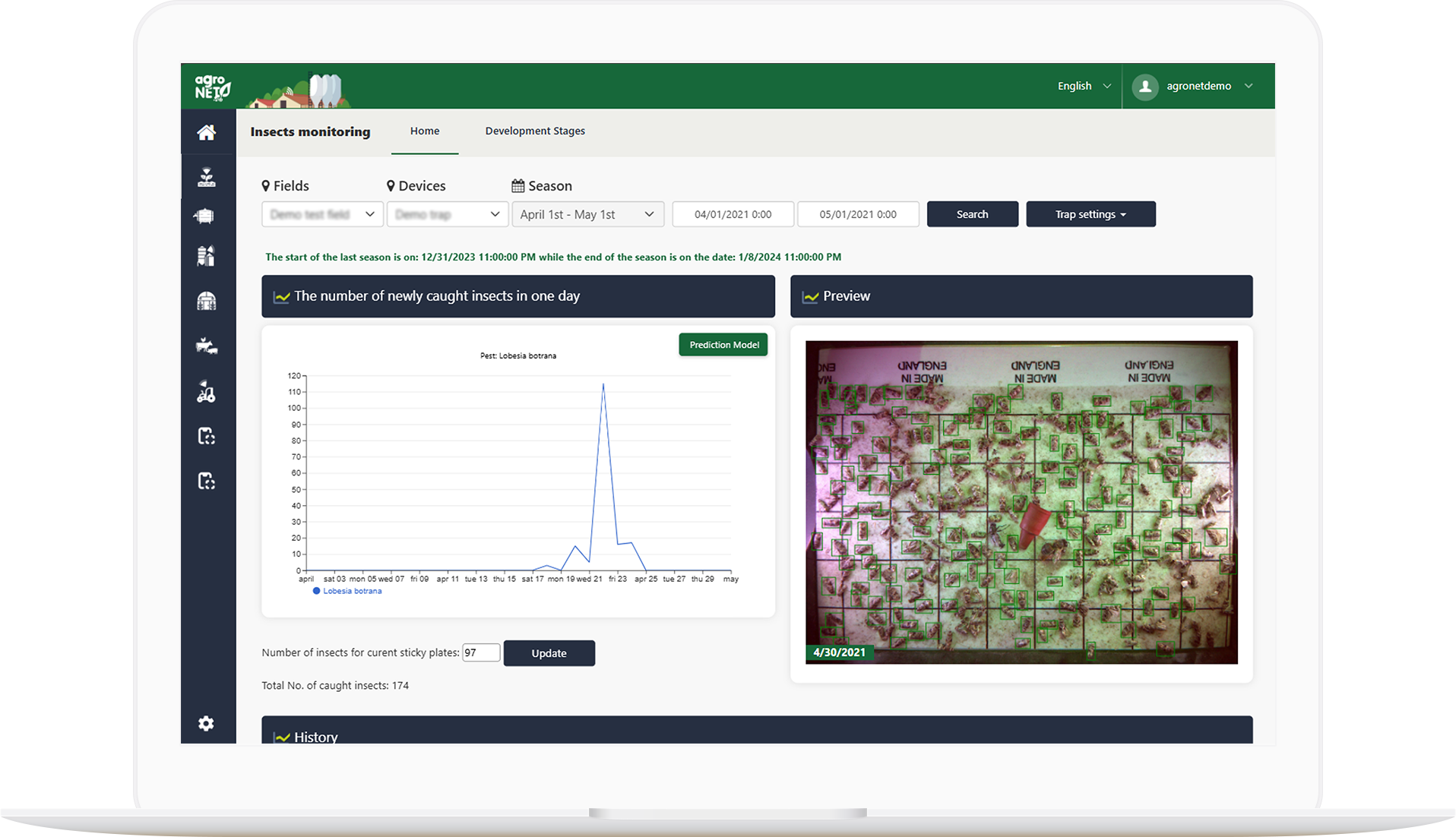
Task: Click the sticky plates insect count field
Action: point(481,652)
